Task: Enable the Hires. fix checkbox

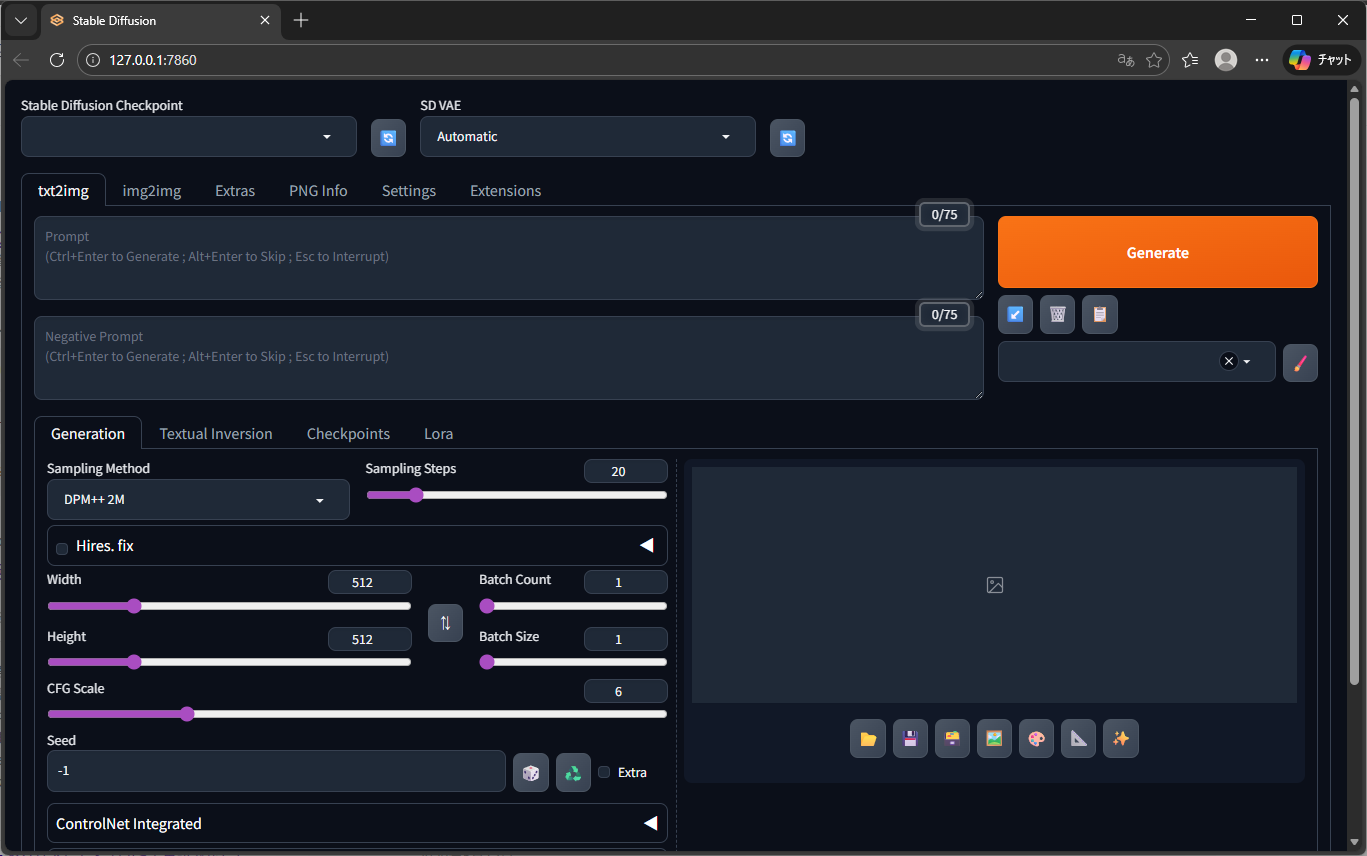Action: coord(63,548)
